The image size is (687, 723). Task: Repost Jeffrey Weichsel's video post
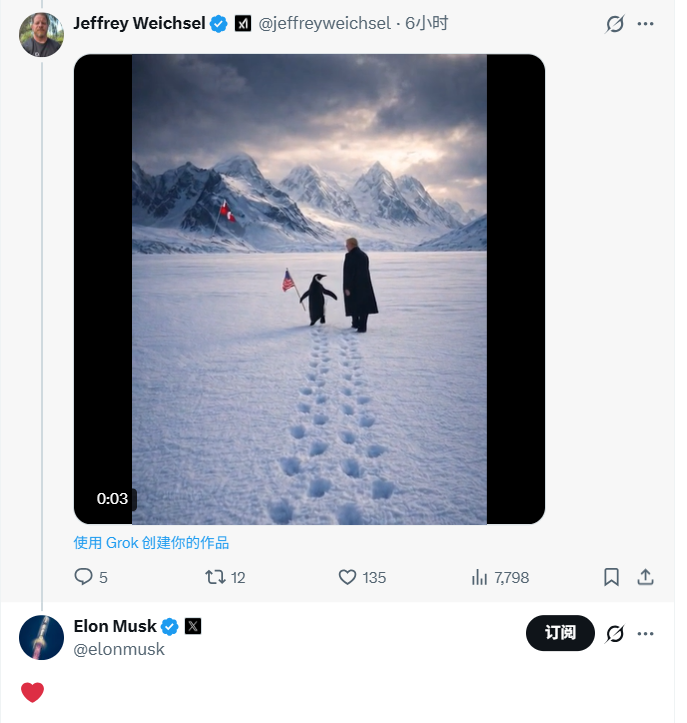(x=215, y=577)
